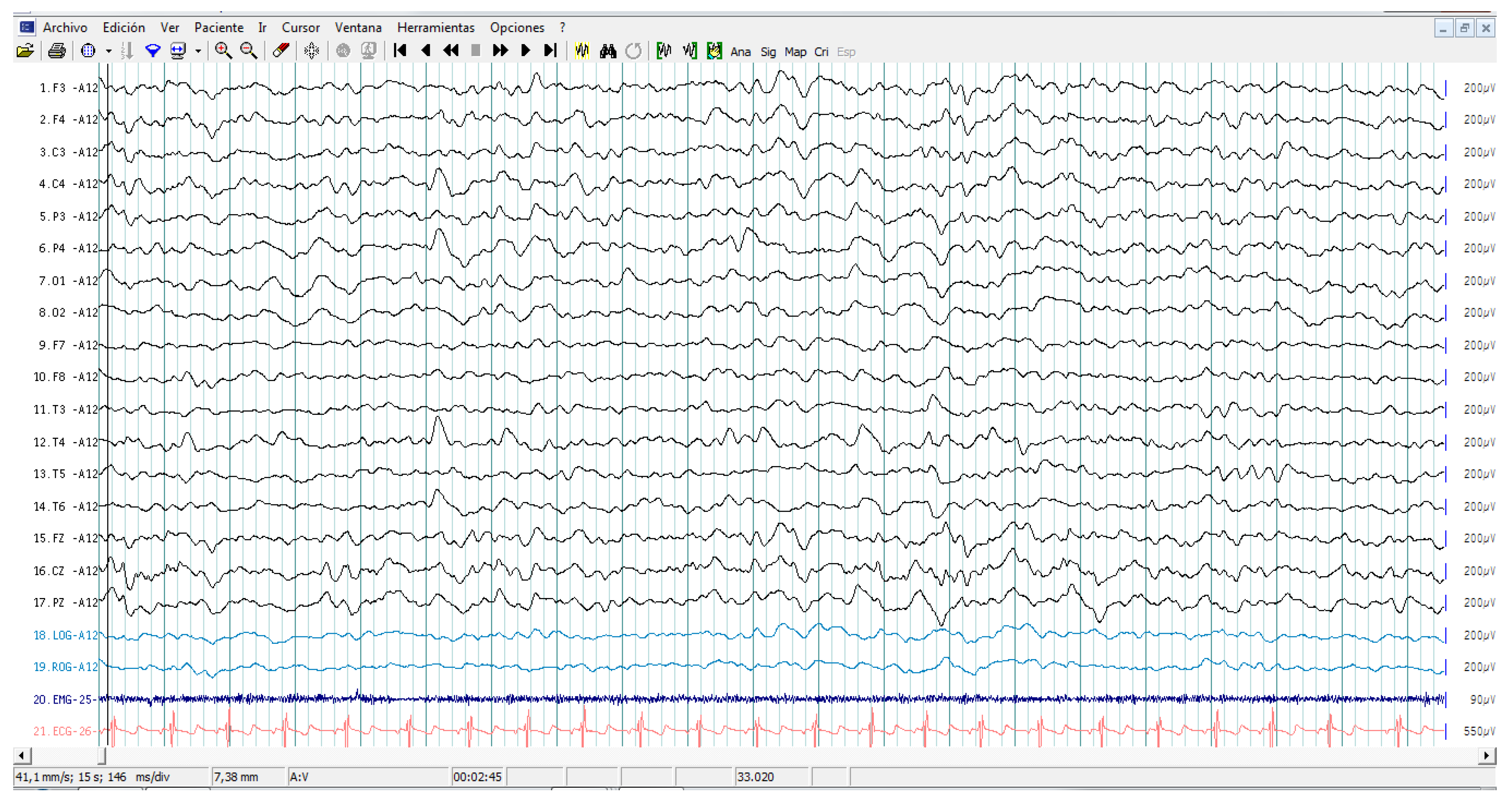Toggle the hand-marked waveform selection tool
Image resolution: width=1512 pixels, height=803 pixels.
click(x=714, y=52)
